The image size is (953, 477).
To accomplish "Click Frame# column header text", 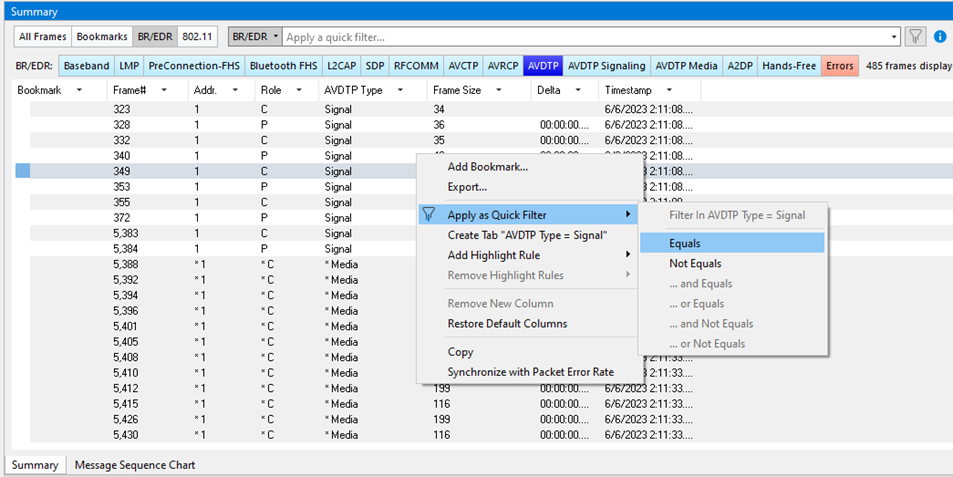I will pyautogui.click(x=129, y=90).
